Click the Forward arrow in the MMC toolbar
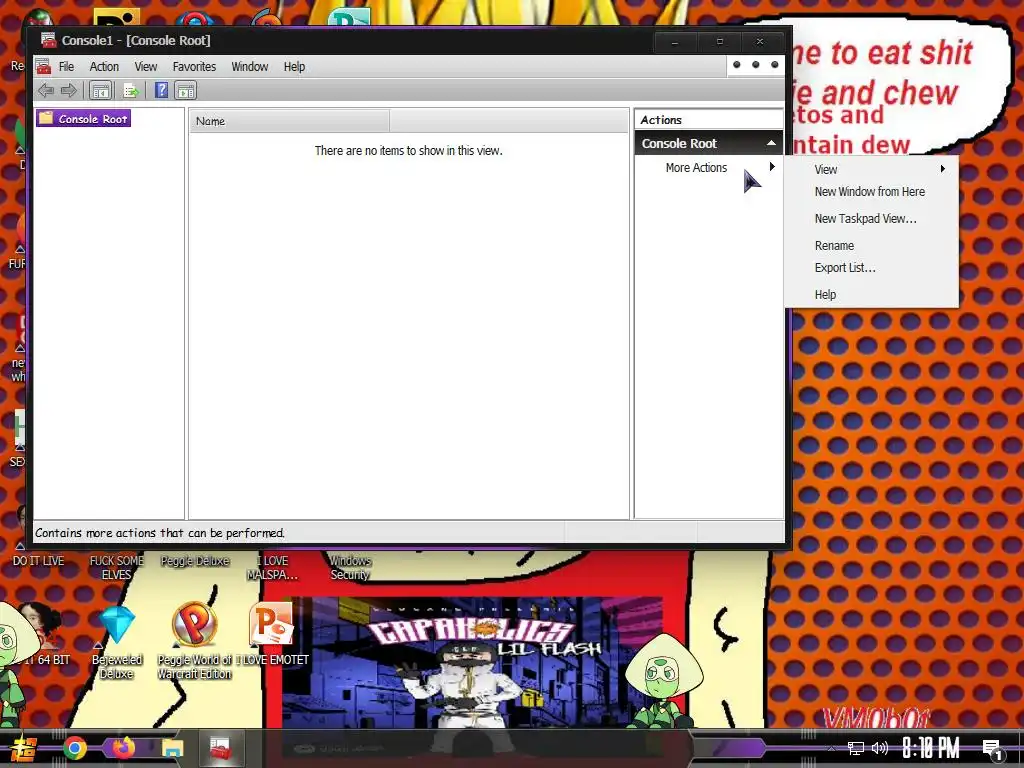Image resolution: width=1024 pixels, height=768 pixels. (69, 91)
